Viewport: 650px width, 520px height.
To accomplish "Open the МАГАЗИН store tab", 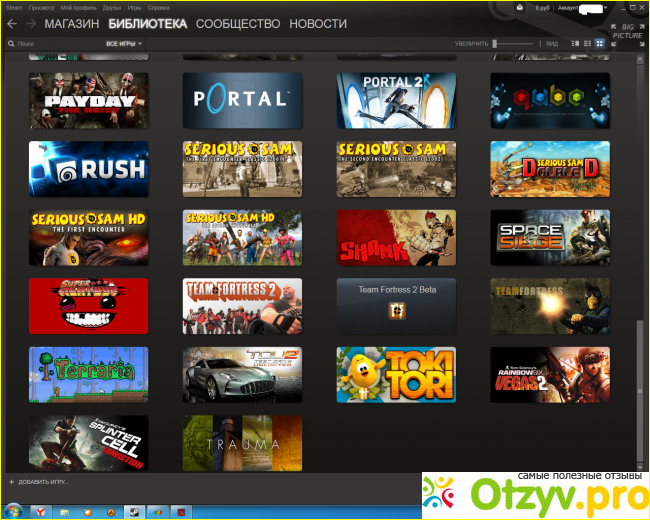I will (72, 23).
